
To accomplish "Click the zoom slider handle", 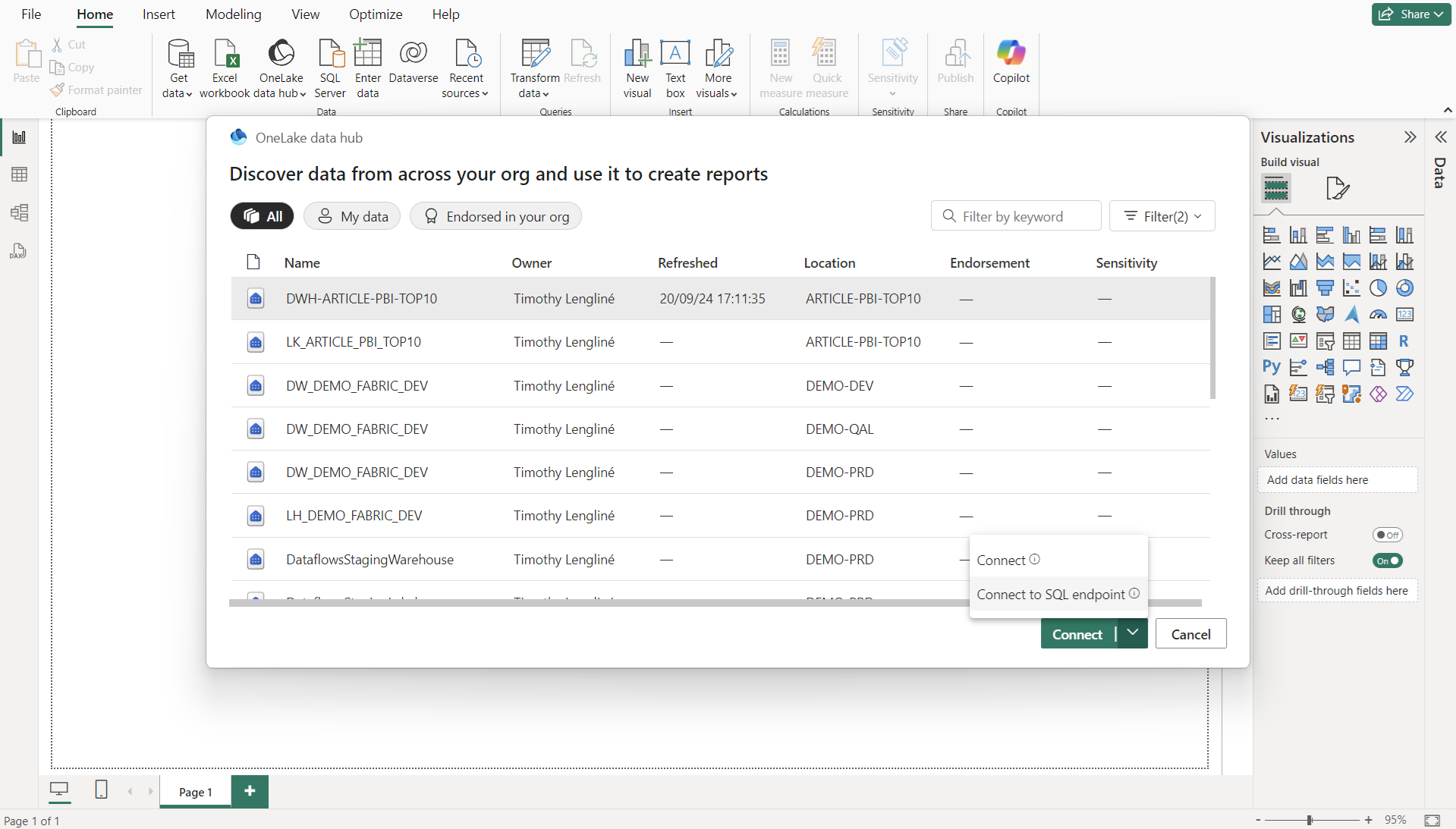I will [1310, 820].
